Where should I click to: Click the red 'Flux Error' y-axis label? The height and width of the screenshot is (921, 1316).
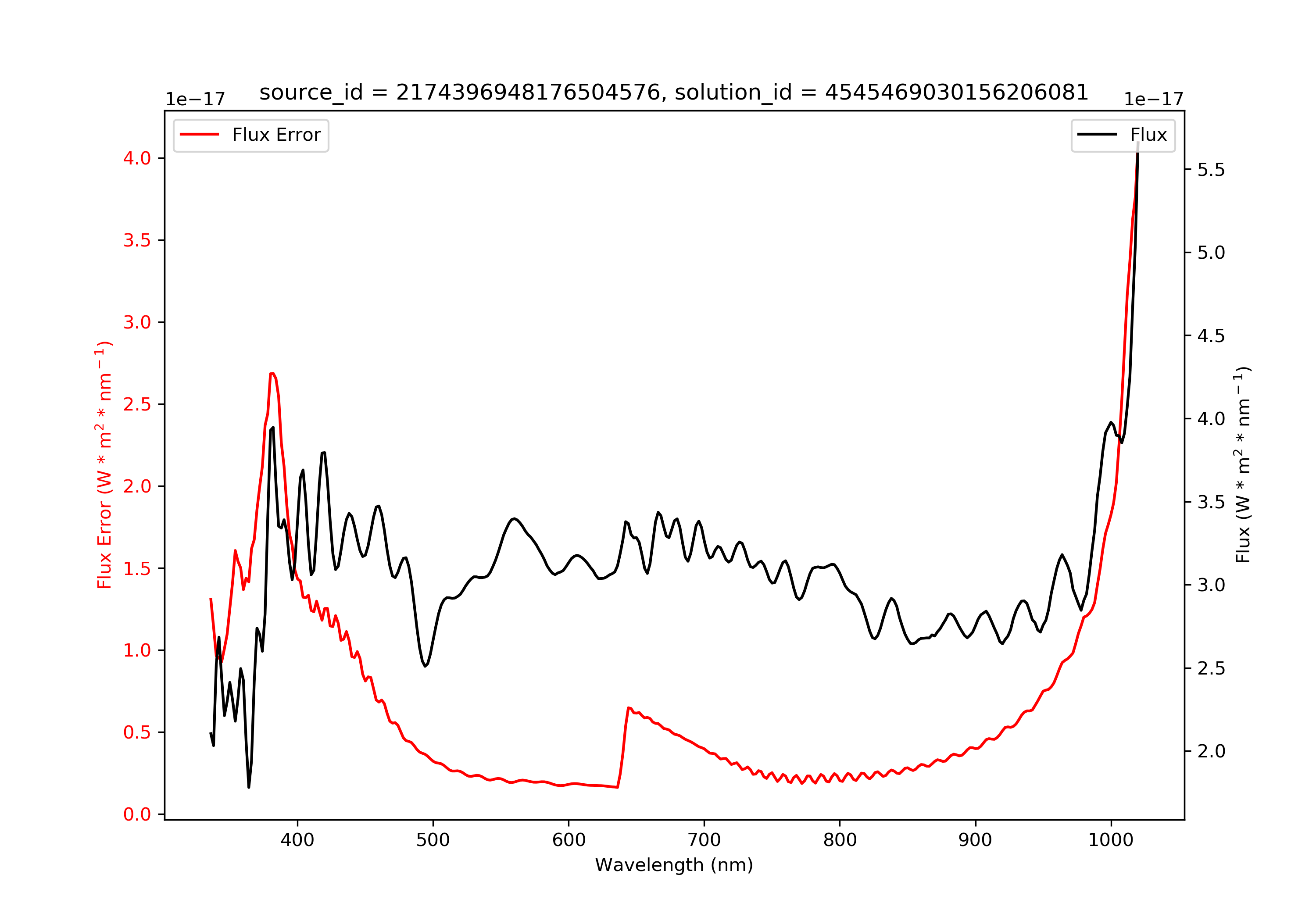point(104,465)
